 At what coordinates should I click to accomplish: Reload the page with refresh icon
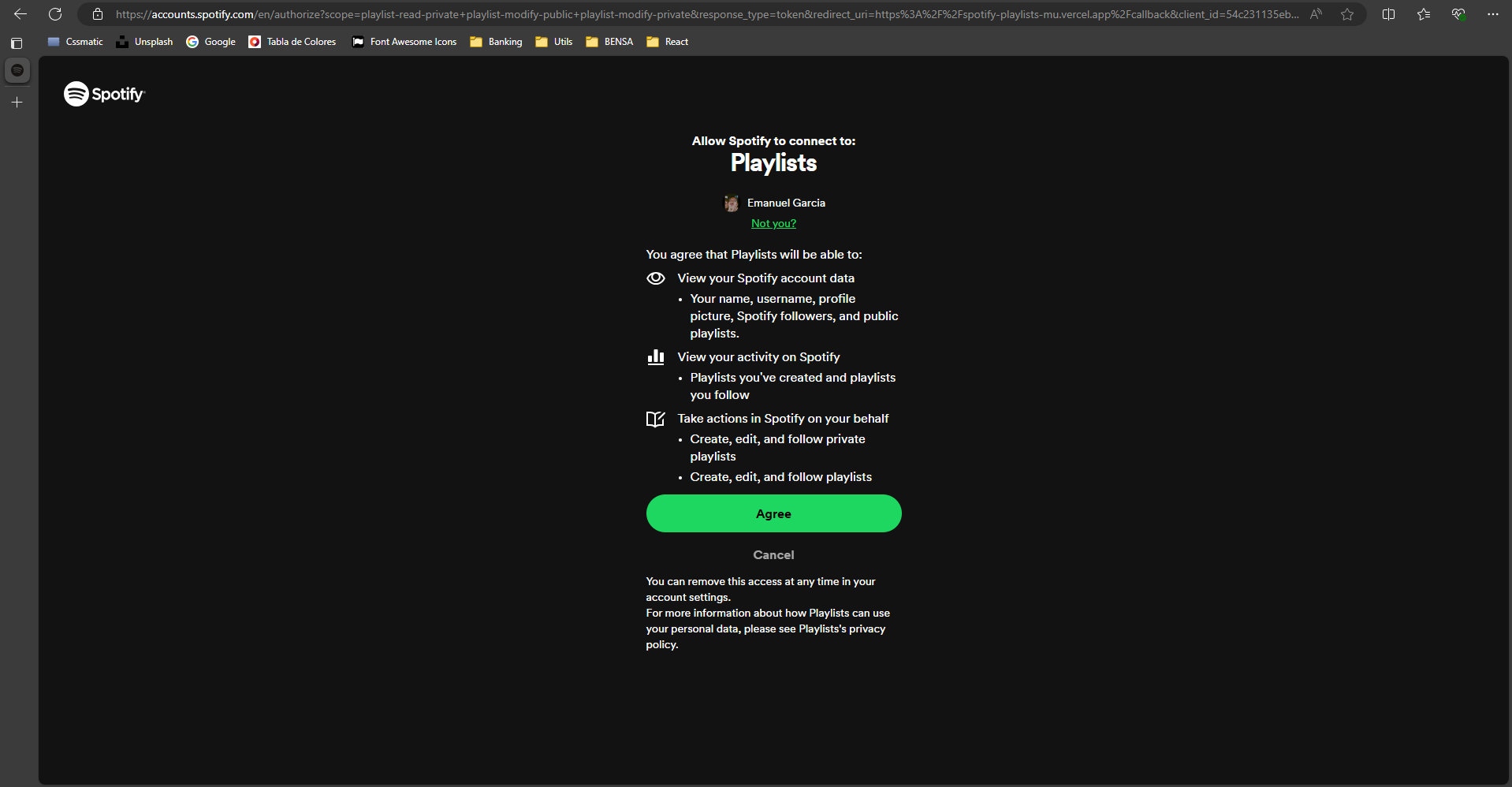point(55,14)
